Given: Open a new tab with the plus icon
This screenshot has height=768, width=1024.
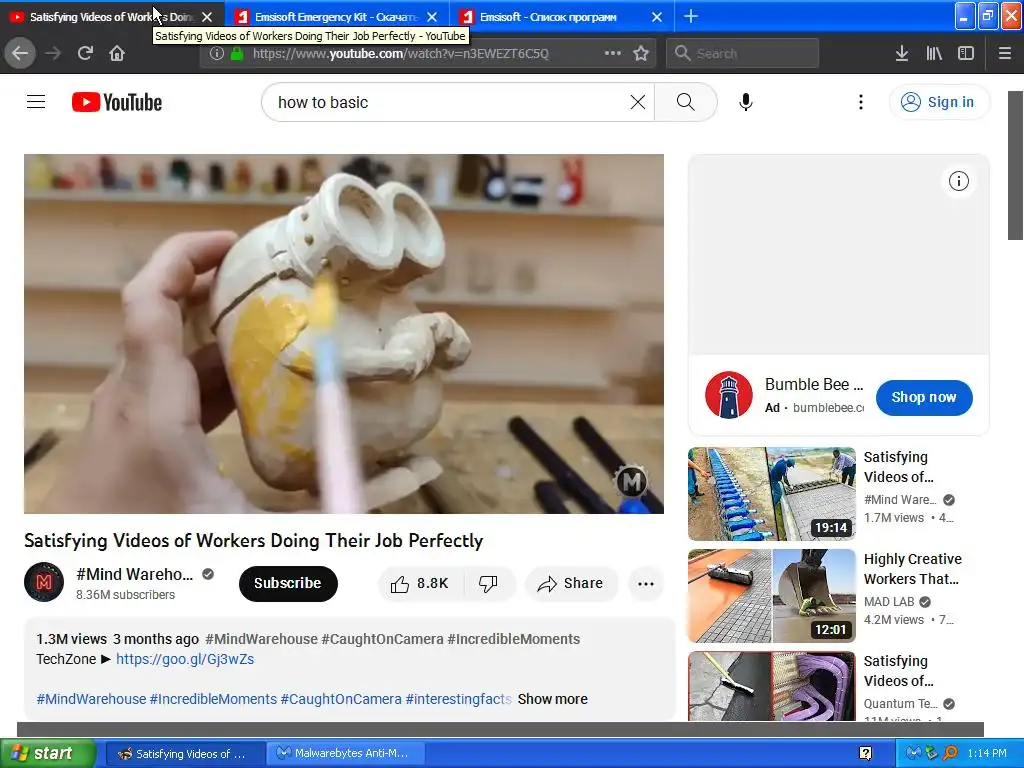Looking at the screenshot, I should tap(691, 16).
